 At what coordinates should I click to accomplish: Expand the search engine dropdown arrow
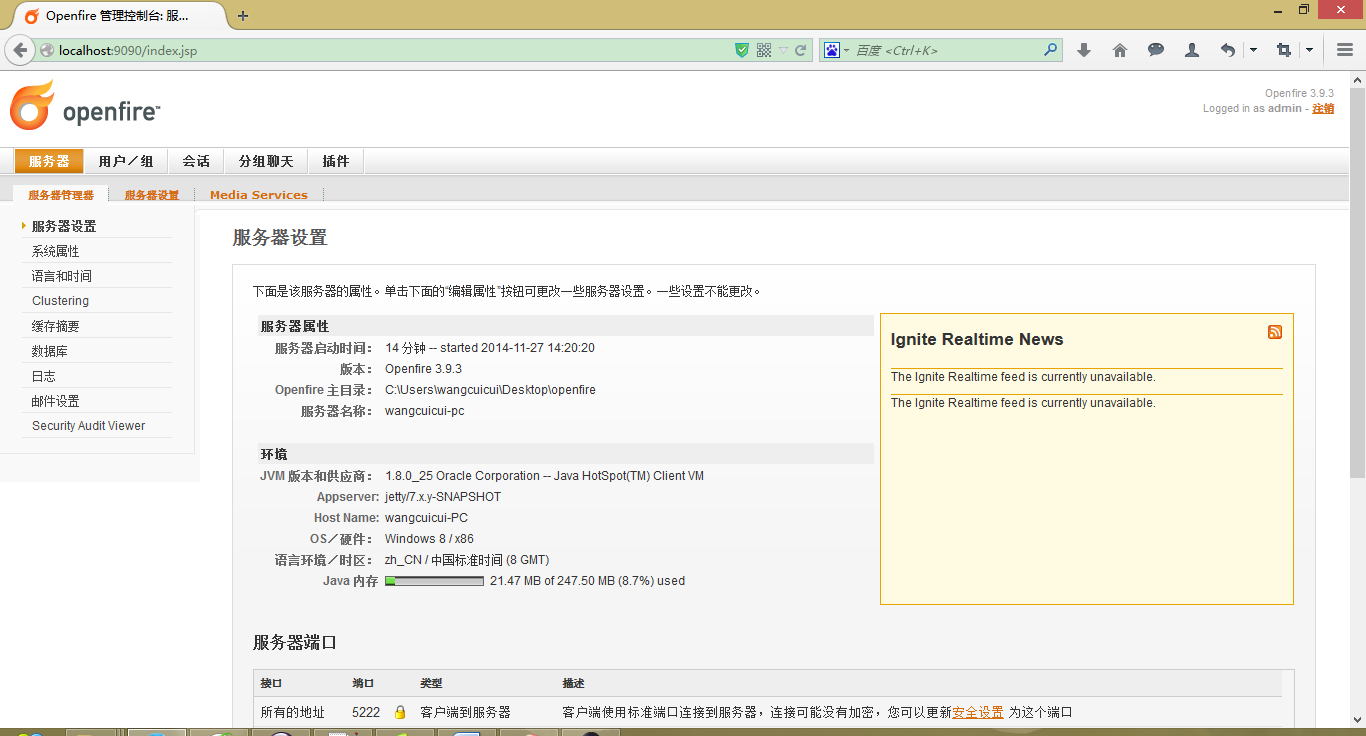tap(846, 50)
